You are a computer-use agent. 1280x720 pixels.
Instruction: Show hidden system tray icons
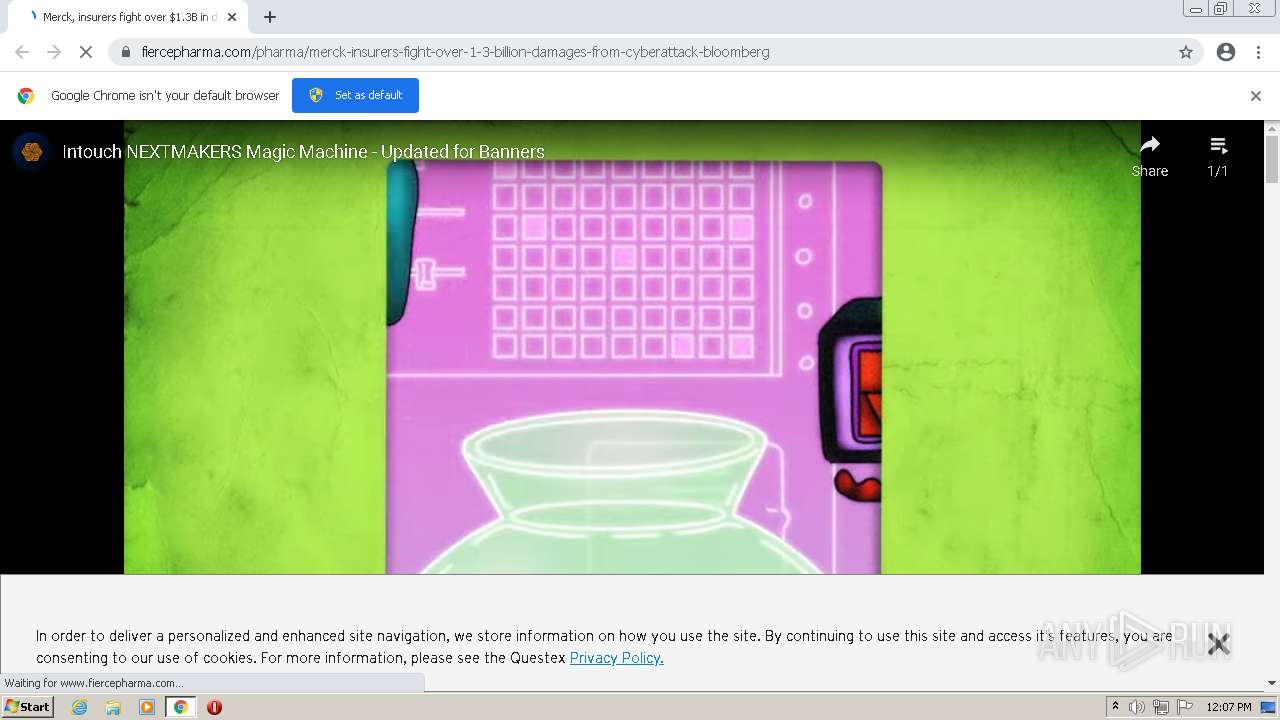[x=1115, y=707]
